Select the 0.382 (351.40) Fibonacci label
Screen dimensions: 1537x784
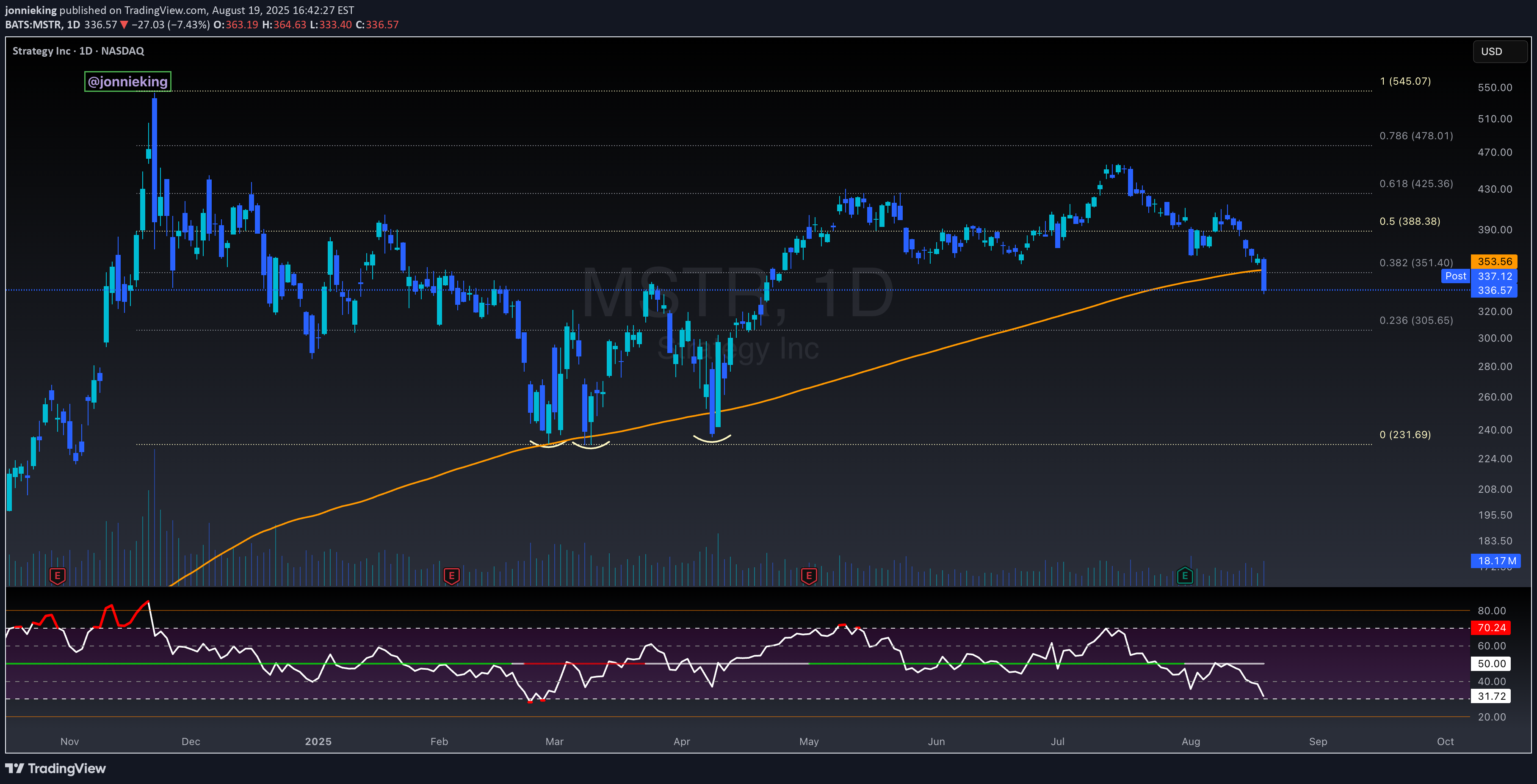pos(1416,262)
